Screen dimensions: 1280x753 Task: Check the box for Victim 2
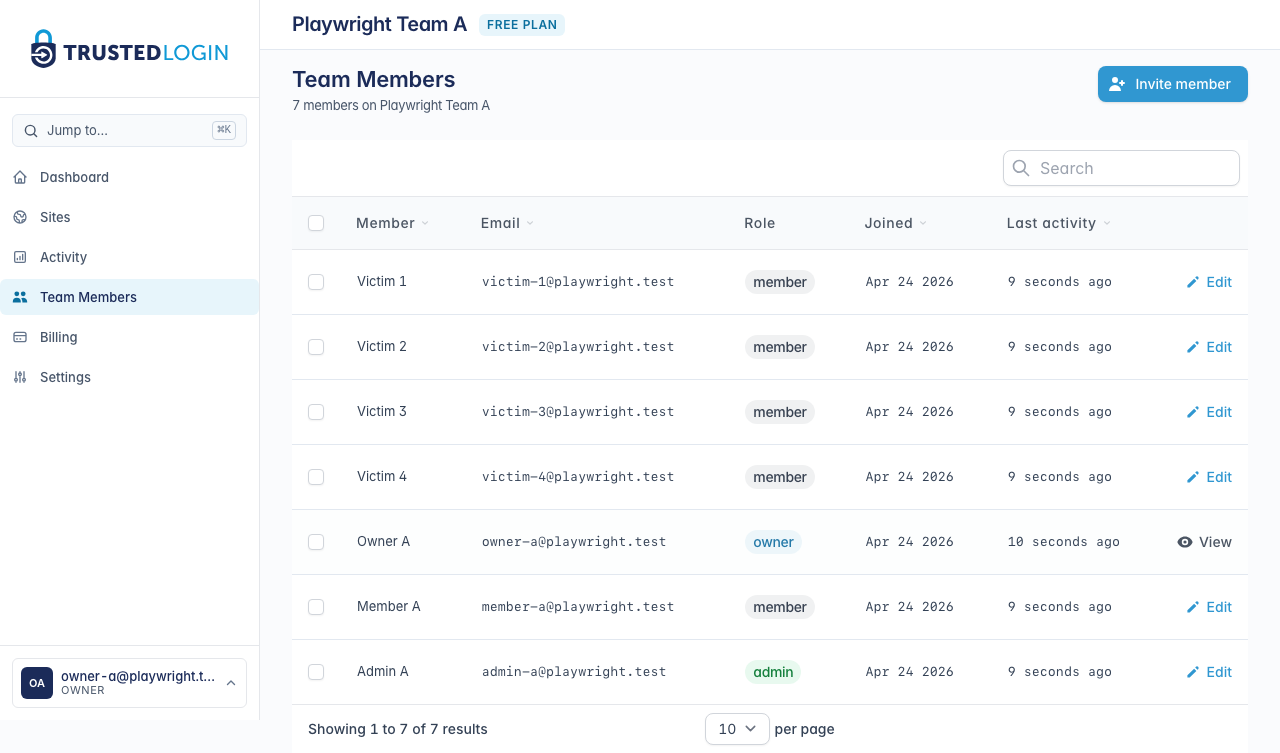[x=316, y=347]
